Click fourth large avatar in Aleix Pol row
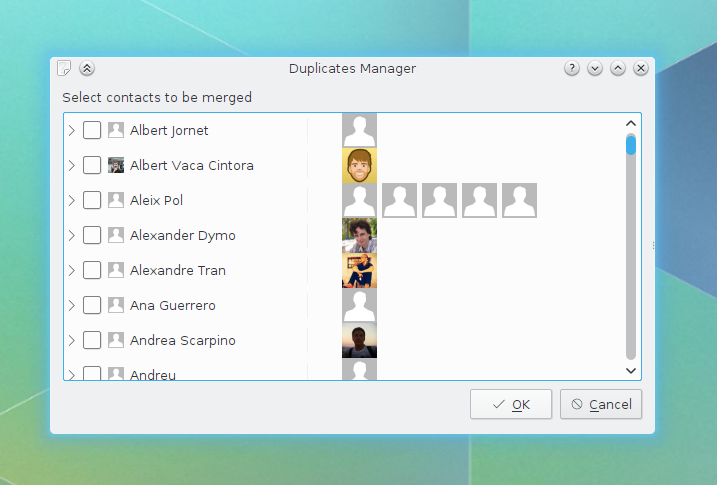 [479, 200]
